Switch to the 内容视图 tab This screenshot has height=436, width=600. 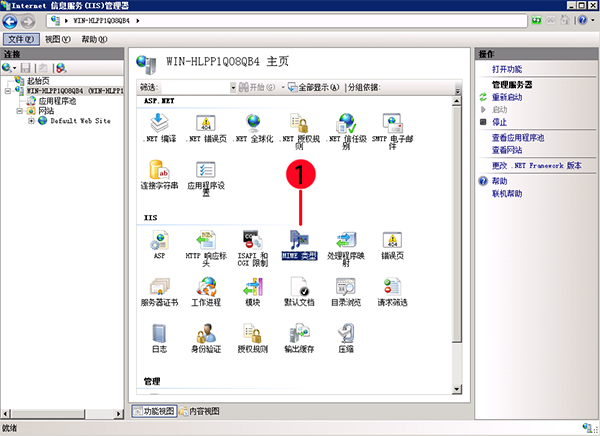(x=199, y=412)
